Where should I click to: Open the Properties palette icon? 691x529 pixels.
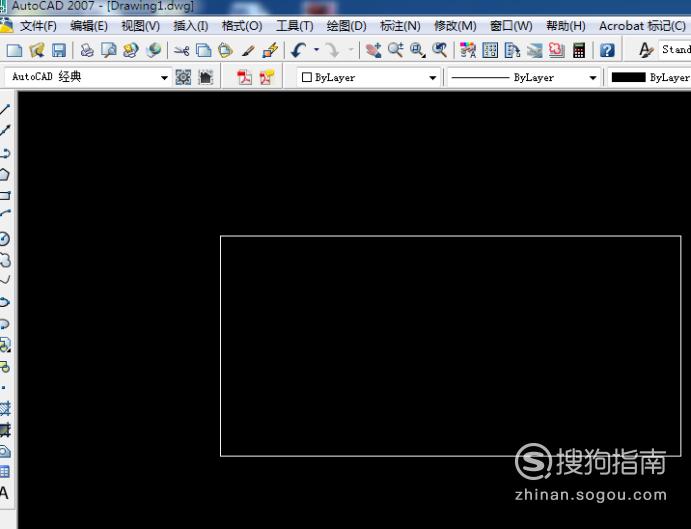(x=468, y=50)
